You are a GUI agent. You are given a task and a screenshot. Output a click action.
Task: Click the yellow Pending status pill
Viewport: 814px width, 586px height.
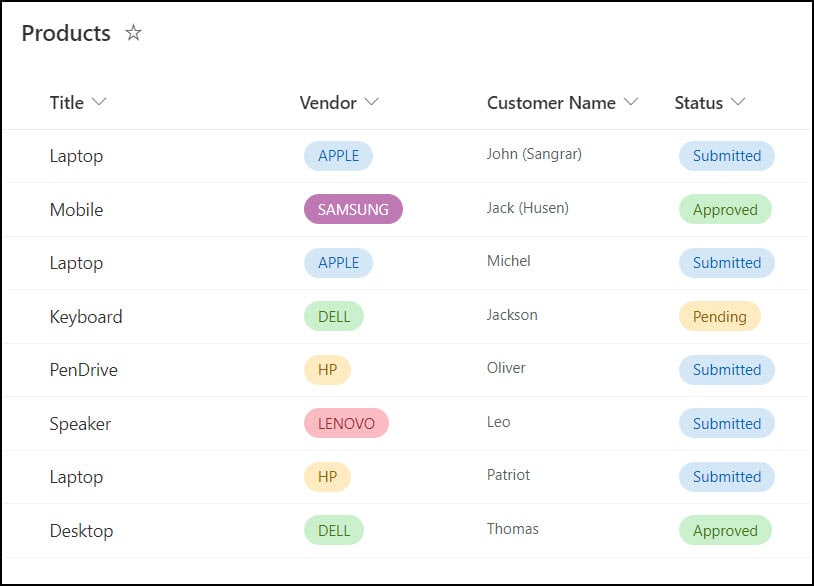pos(720,316)
